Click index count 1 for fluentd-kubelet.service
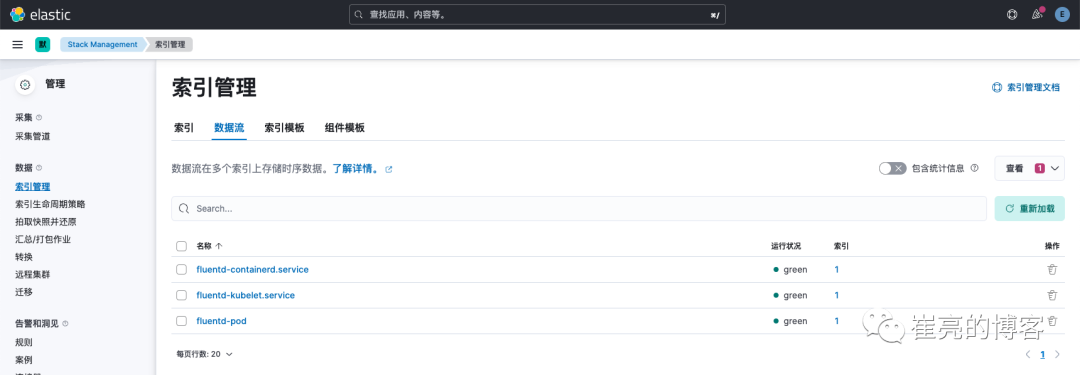Viewport: 1080px width, 375px height. [x=837, y=295]
